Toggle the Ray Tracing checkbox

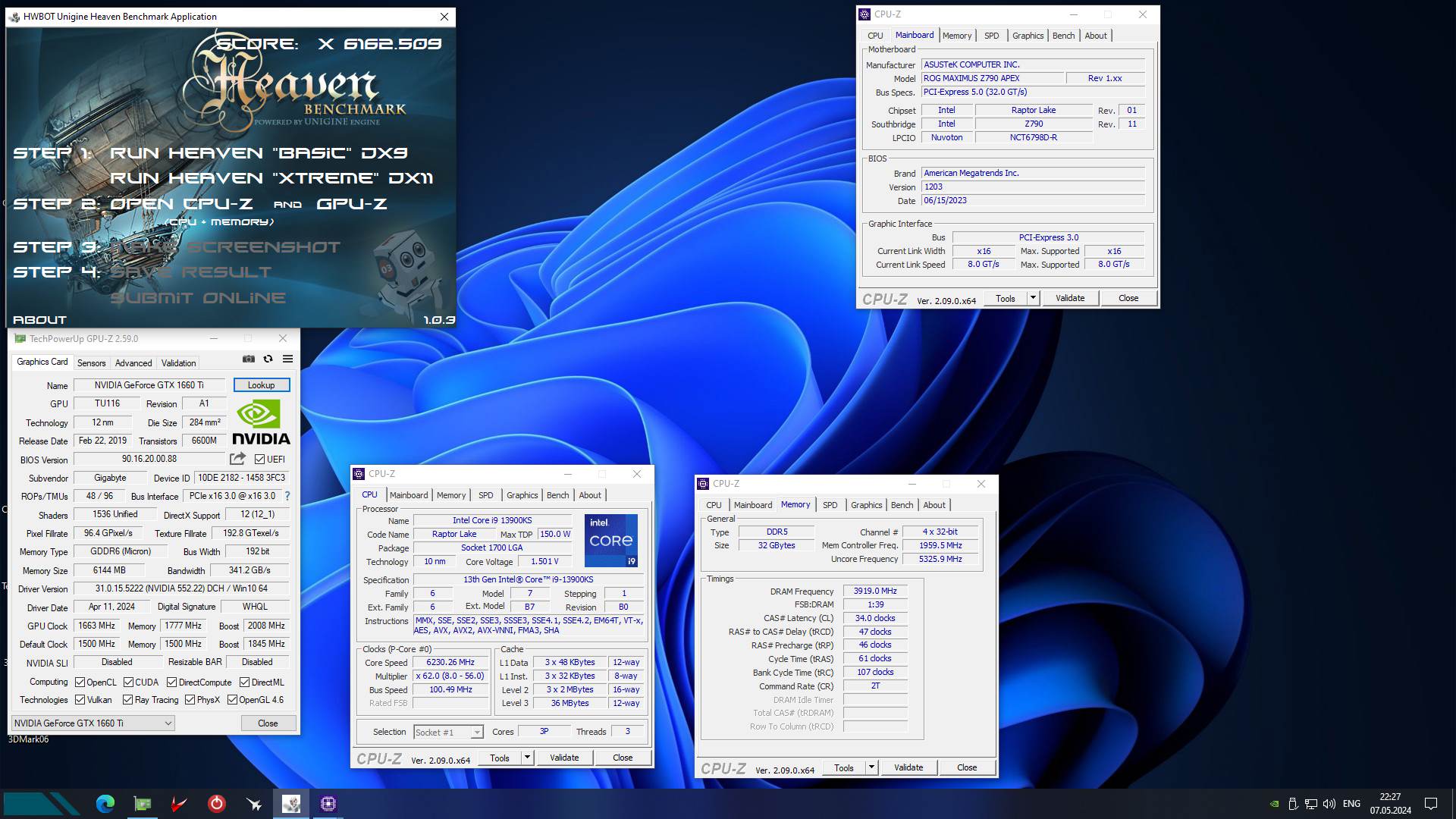click(127, 700)
